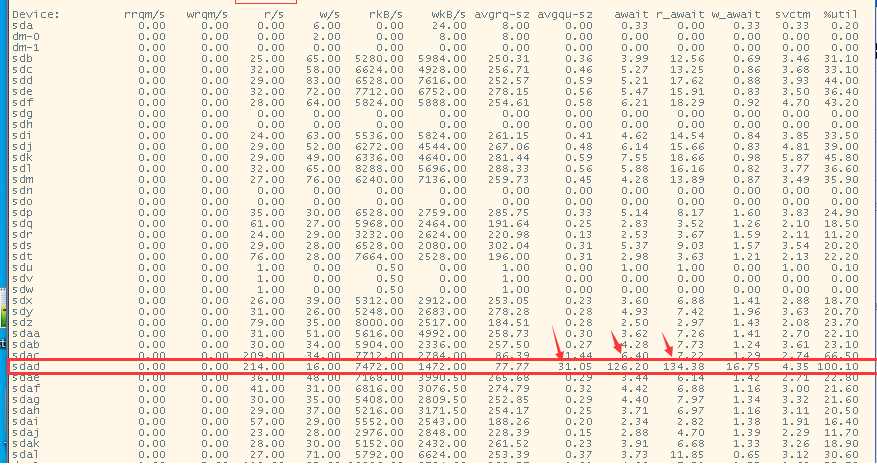Select the sdq device name
The image size is (877, 465).
[21, 224]
